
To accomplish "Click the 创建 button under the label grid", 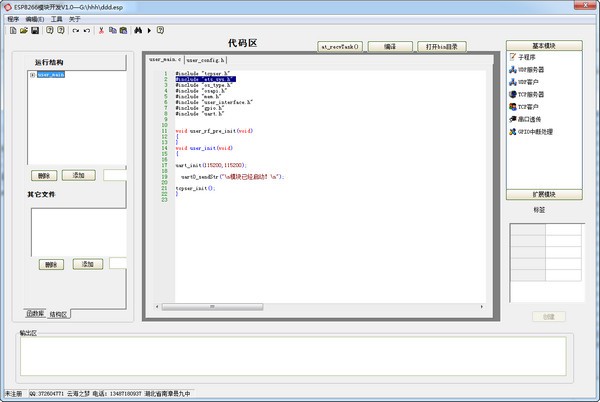I will click(x=548, y=316).
